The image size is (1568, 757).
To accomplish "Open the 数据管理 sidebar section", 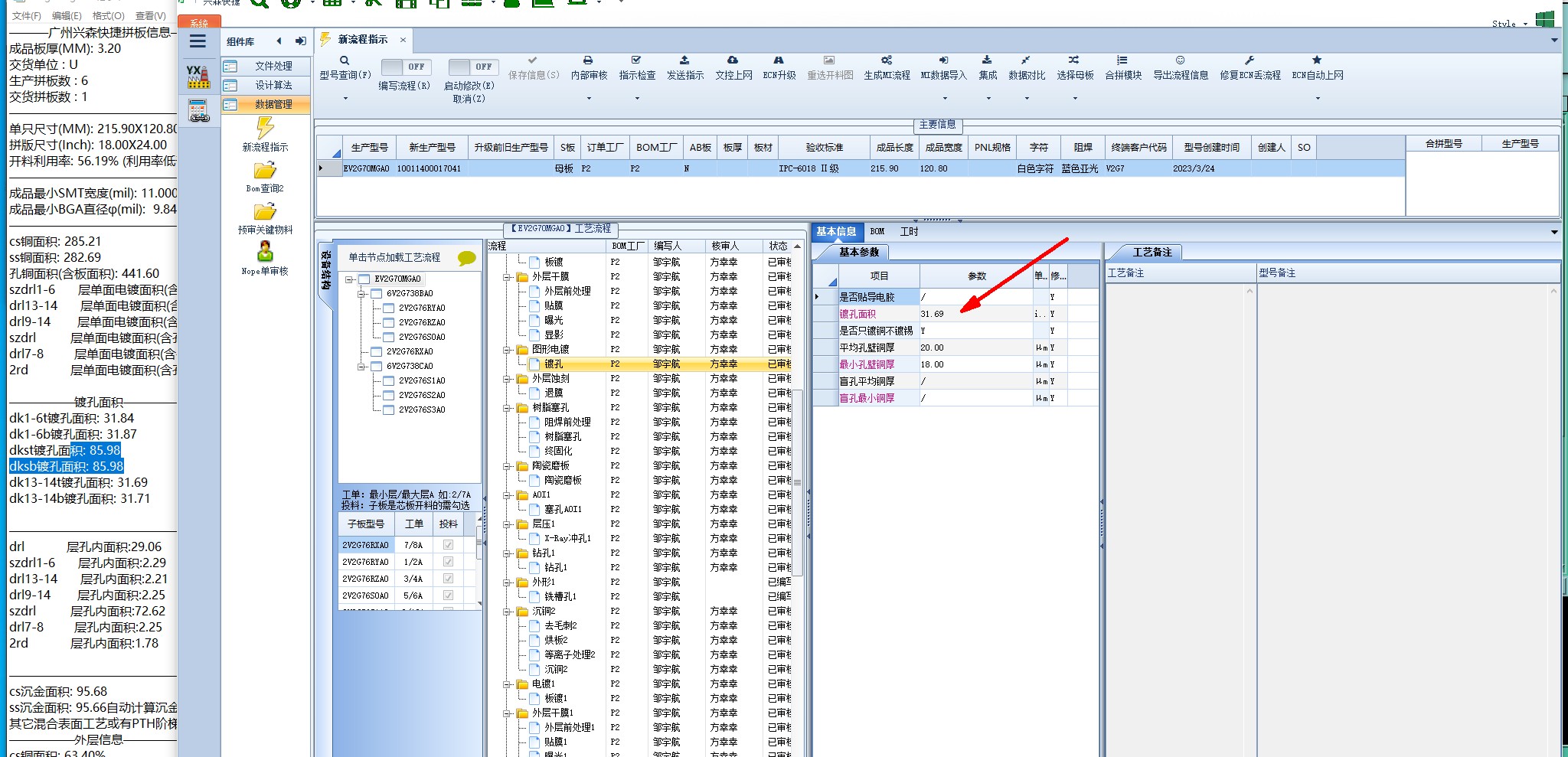I will [x=266, y=105].
